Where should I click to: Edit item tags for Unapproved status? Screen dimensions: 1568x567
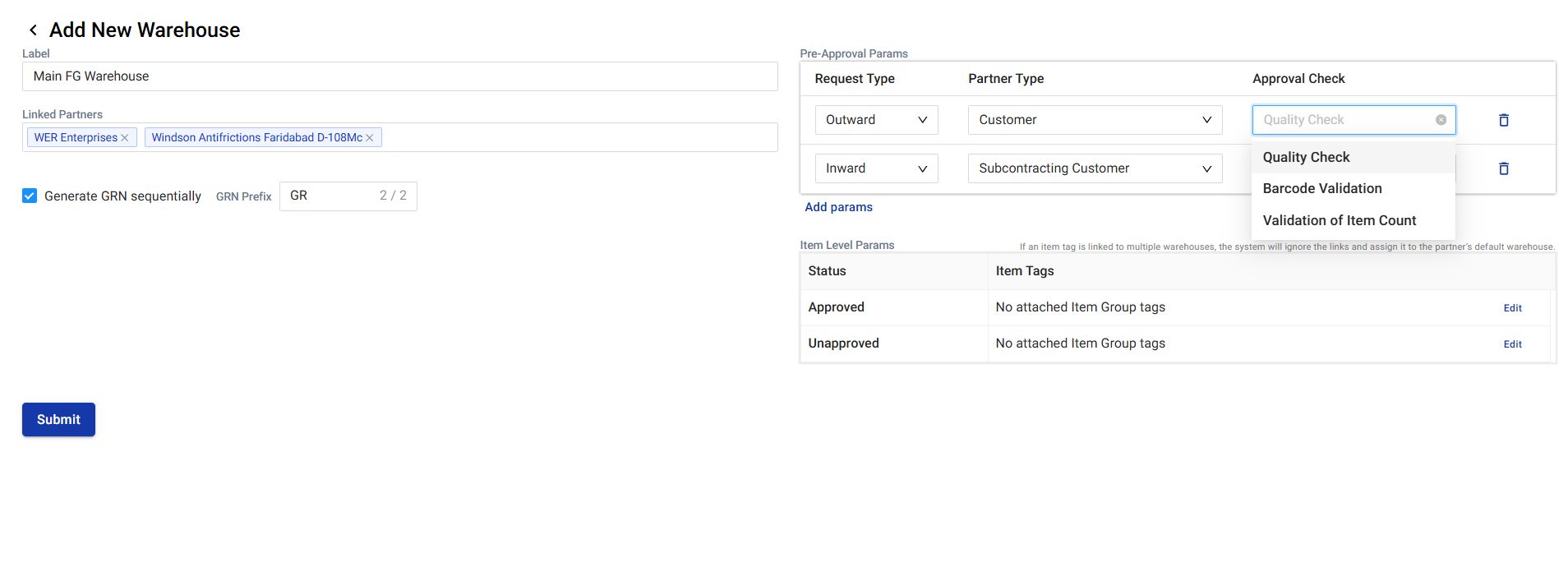coord(1512,344)
